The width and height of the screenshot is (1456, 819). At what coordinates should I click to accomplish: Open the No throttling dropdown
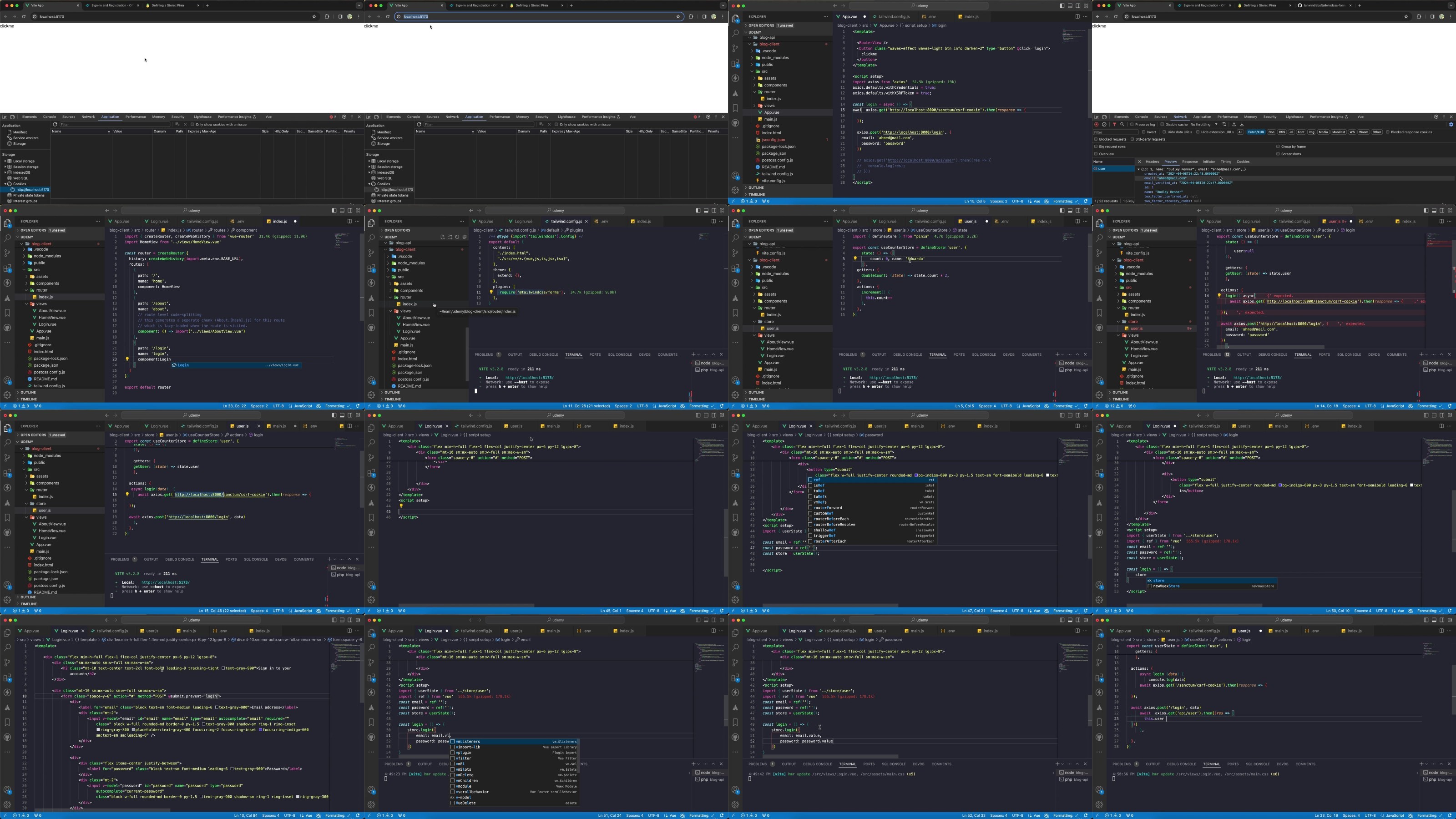click(x=1203, y=124)
